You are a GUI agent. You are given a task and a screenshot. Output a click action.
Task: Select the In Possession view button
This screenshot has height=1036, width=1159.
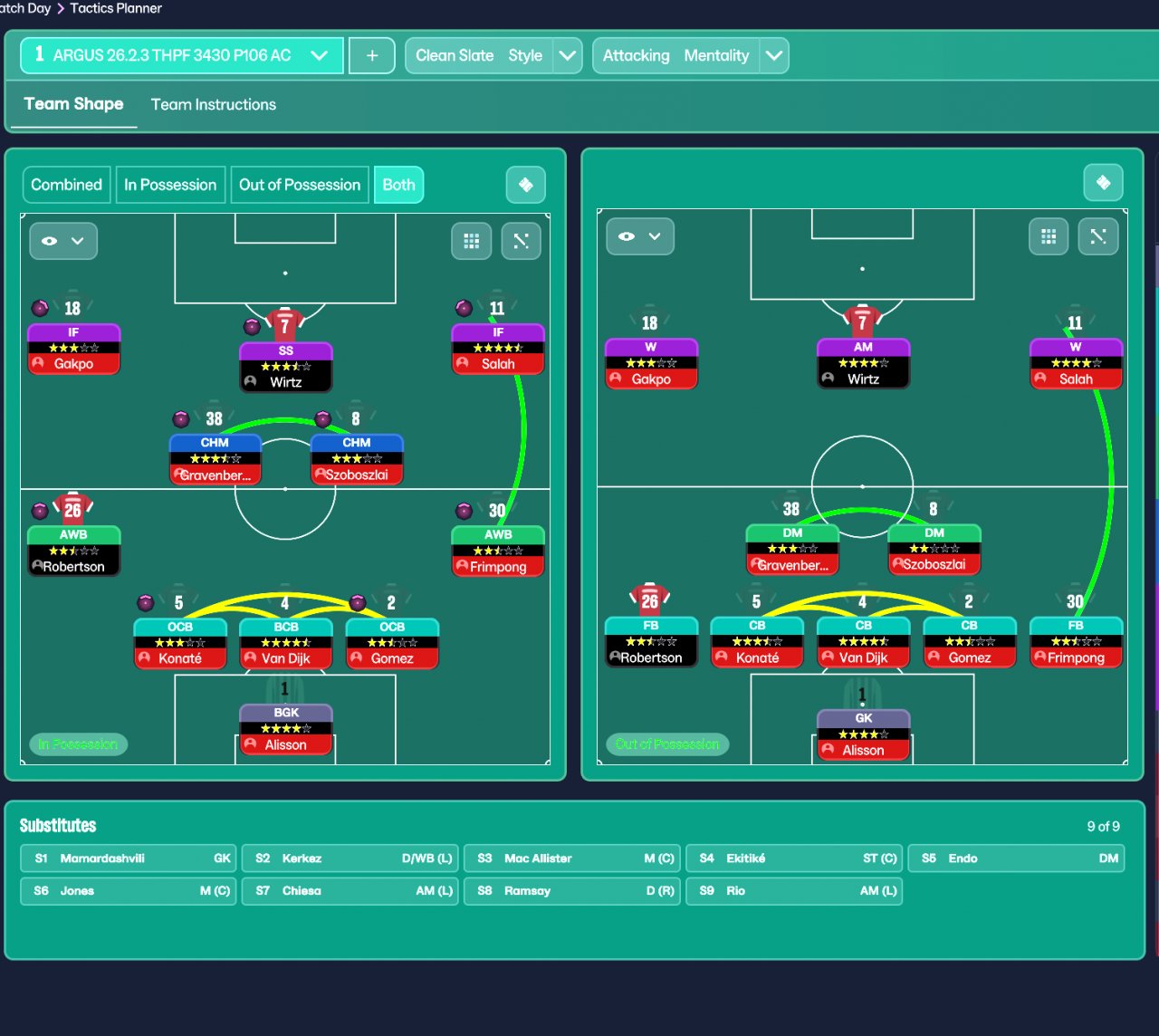tap(170, 185)
